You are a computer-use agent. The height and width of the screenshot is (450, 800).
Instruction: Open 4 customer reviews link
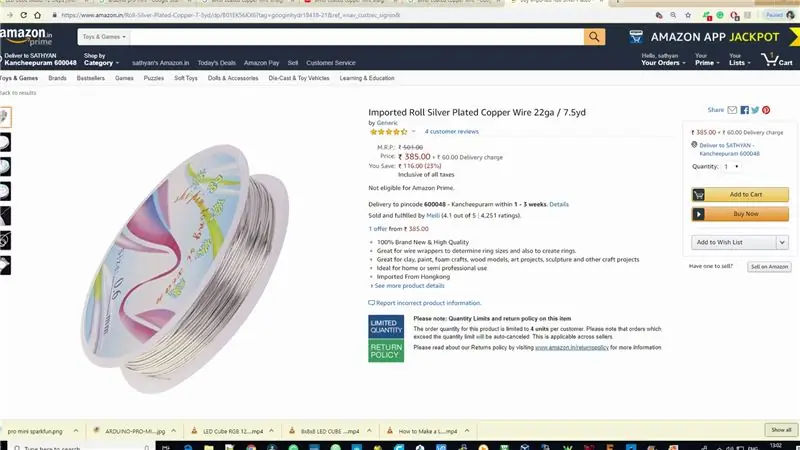pyautogui.click(x=452, y=132)
